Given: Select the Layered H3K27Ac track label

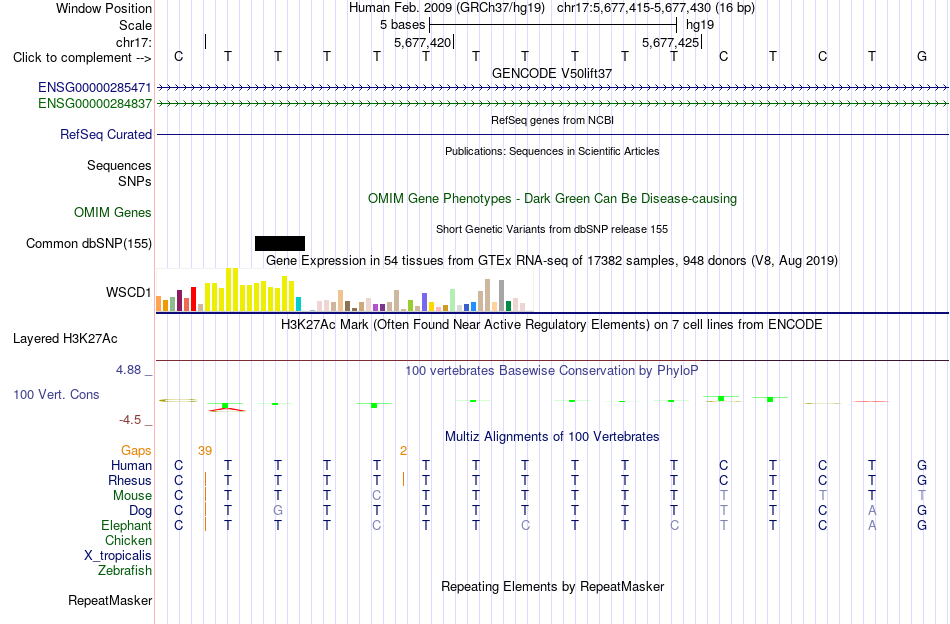Looking at the screenshot, I should tap(65, 339).
